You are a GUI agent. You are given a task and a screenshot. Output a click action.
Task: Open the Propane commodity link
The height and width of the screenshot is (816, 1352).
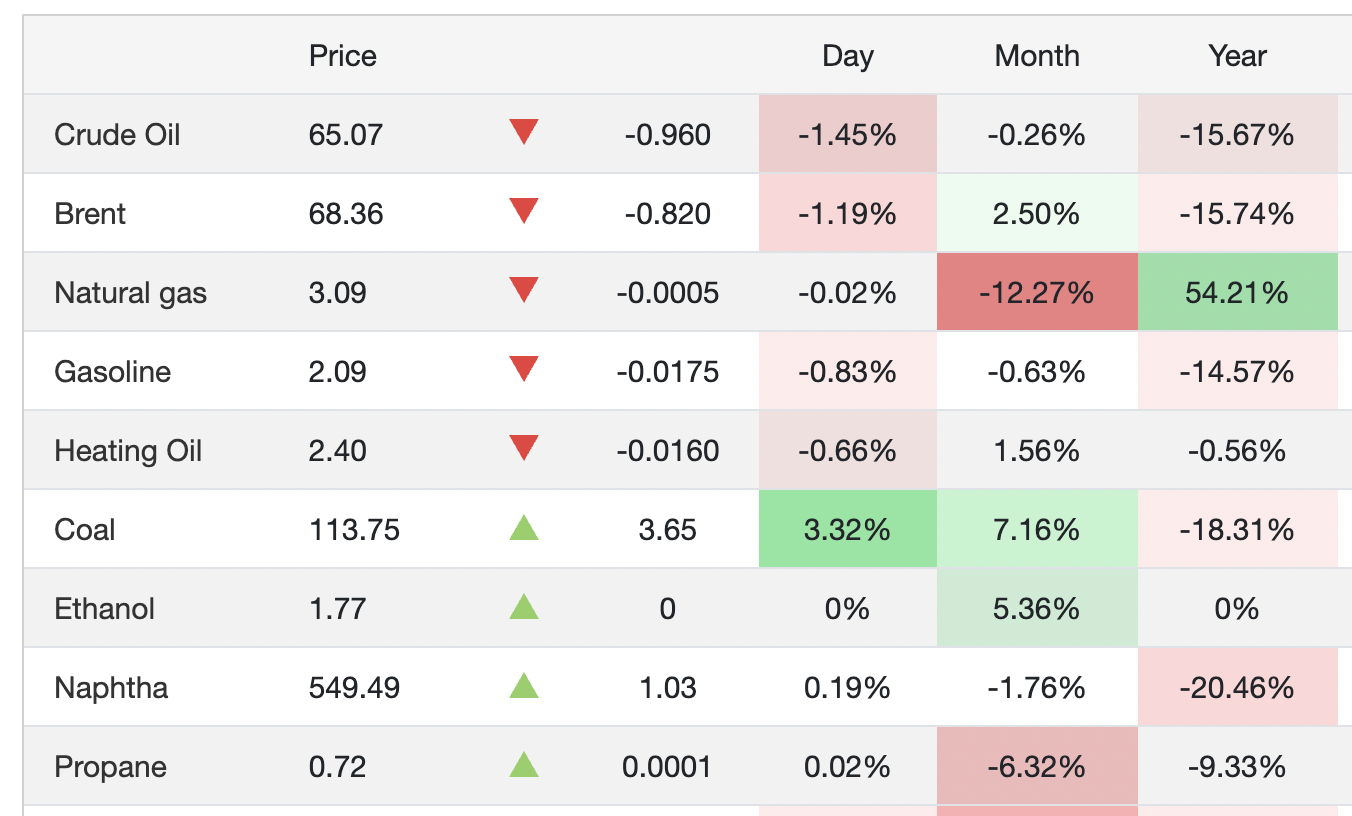coord(110,767)
